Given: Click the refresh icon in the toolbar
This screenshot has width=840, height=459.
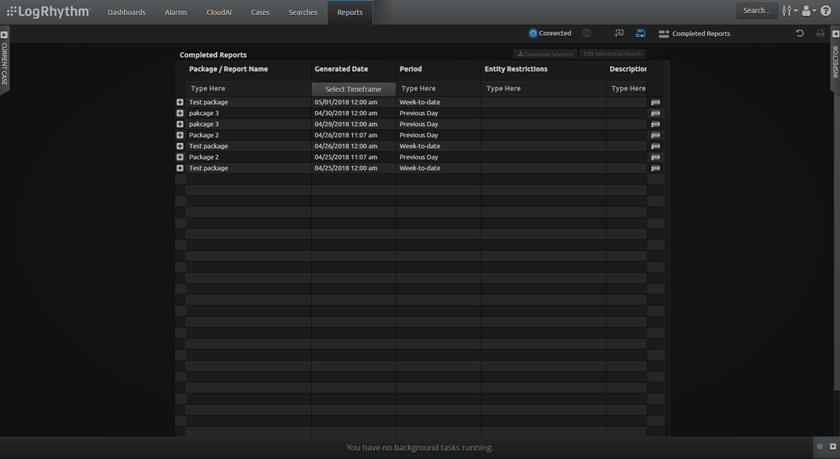Looking at the screenshot, I should tap(799, 33).
